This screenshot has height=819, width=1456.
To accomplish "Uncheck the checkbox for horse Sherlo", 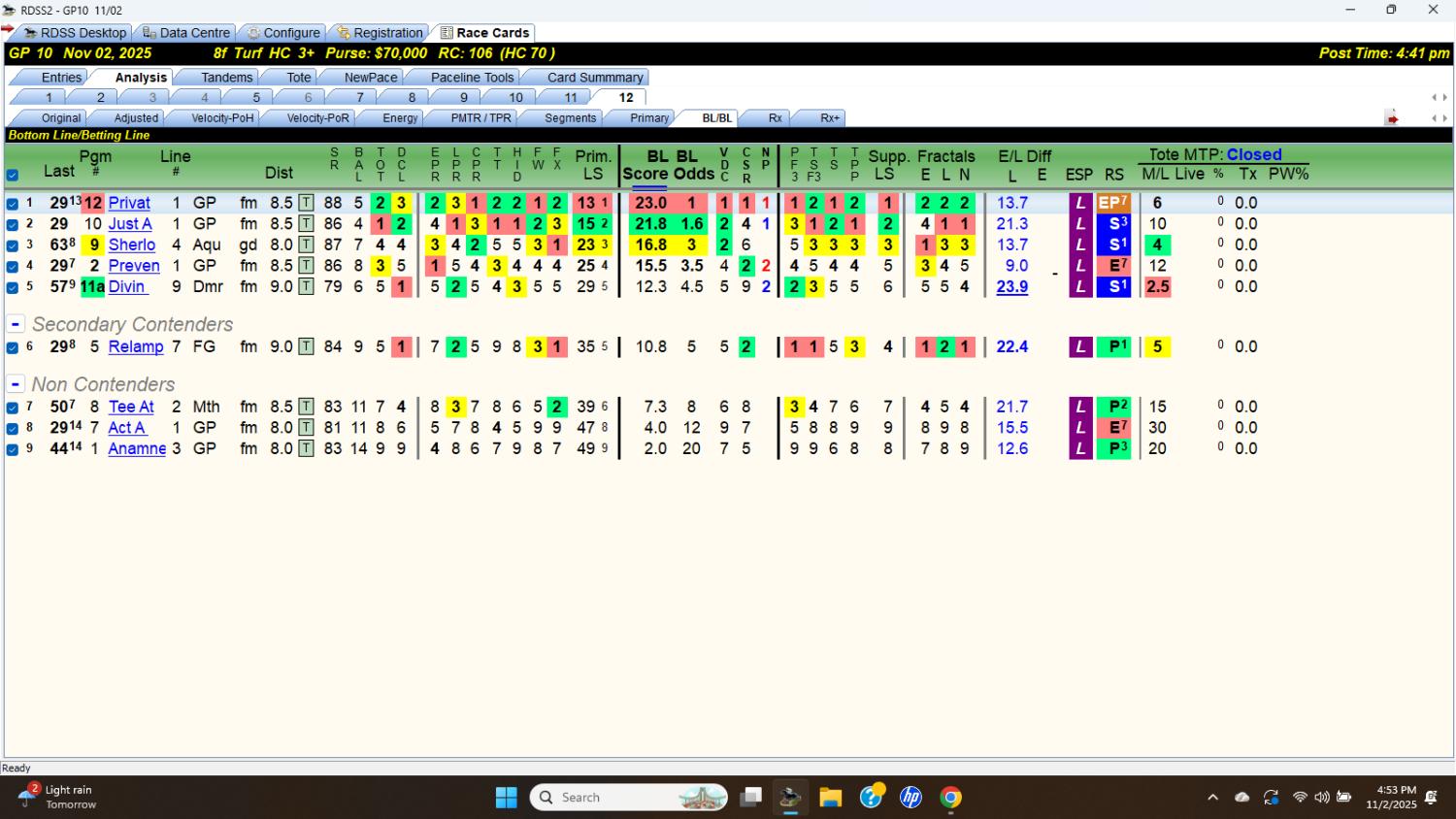I will [x=13, y=246].
